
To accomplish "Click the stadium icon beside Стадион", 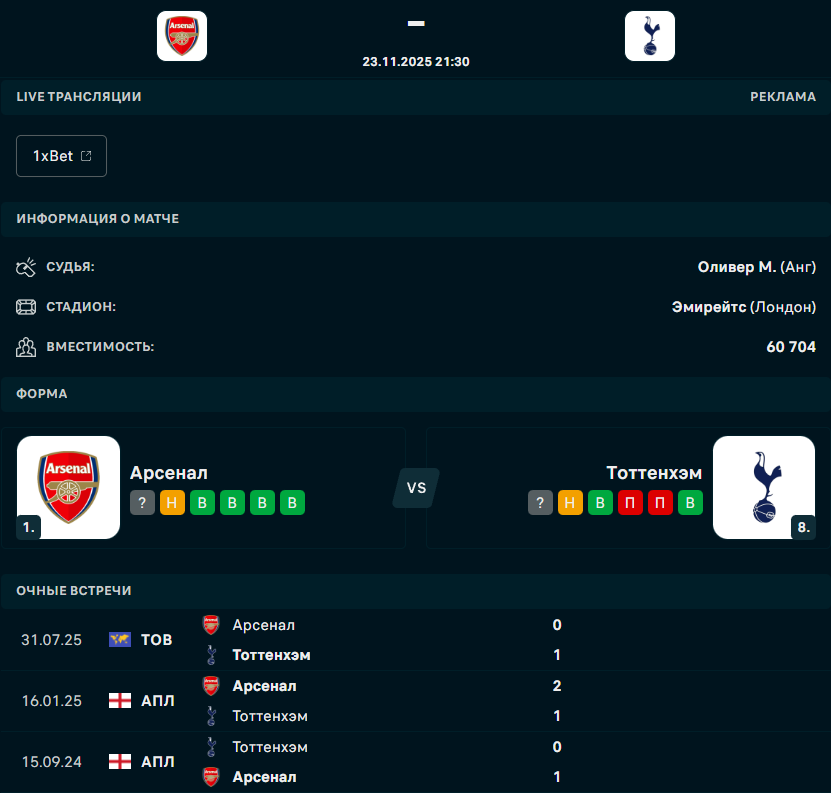I will tap(26, 307).
